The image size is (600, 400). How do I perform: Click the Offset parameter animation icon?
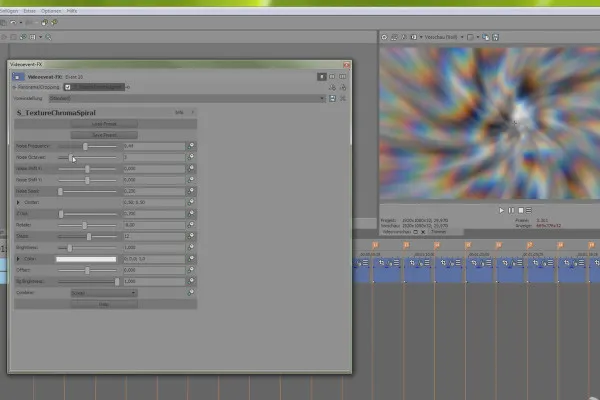[x=191, y=270]
